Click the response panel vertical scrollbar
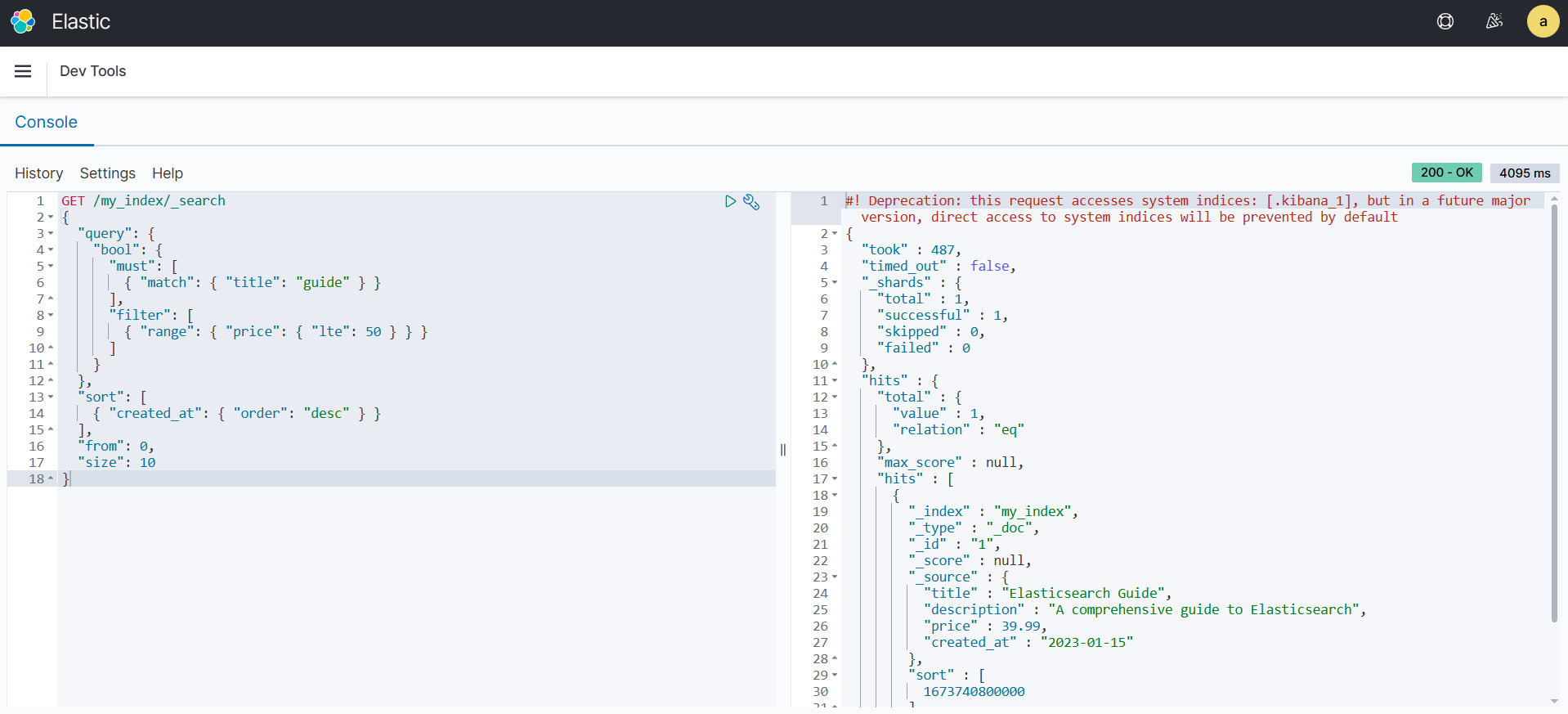This screenshot has width=1568, height=714. click(x=1554, y=413)
